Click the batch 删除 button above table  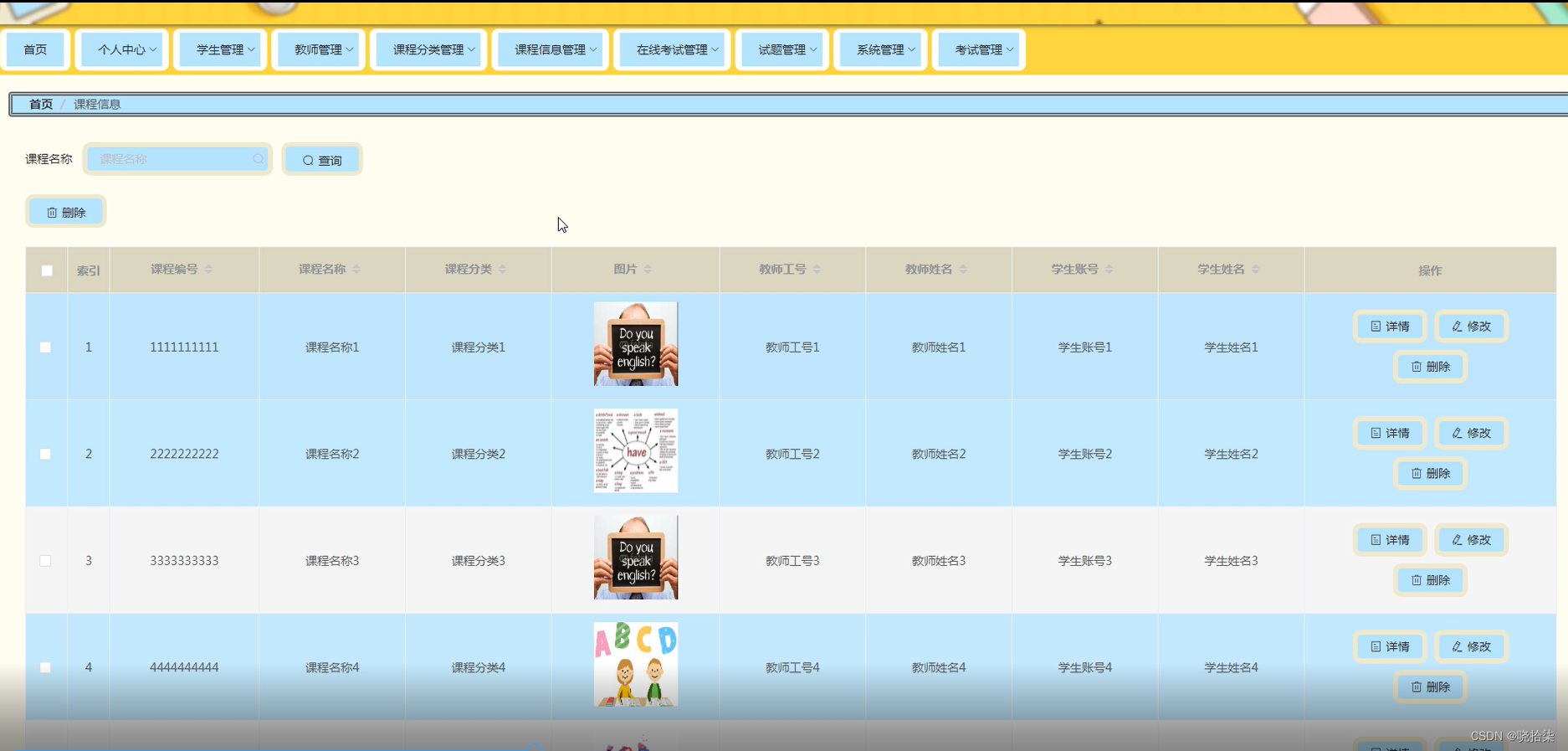[66, 212]
